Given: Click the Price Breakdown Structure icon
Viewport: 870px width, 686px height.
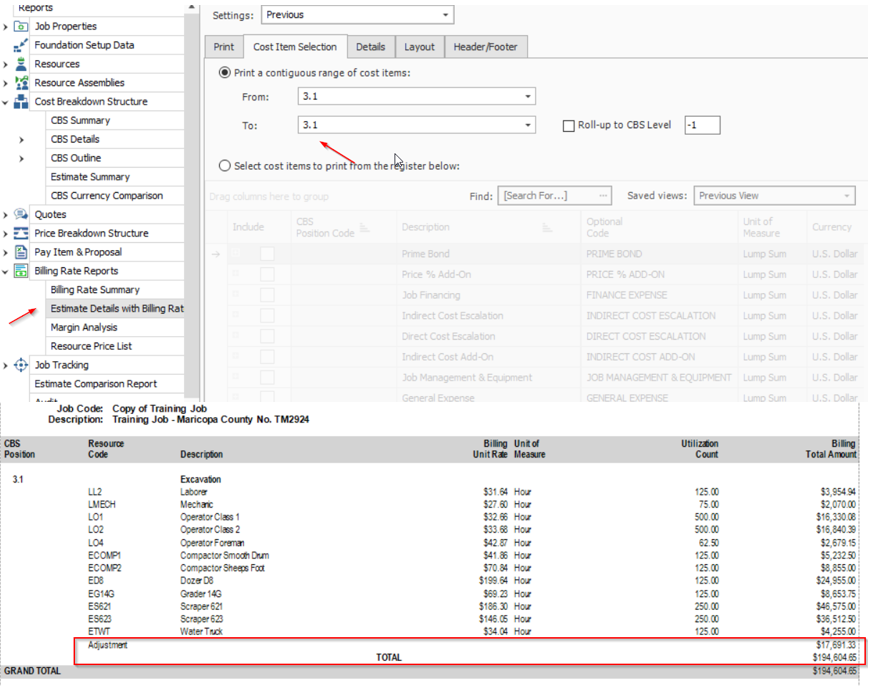Looking at the screenshot, I should click(x=21, y=232).
